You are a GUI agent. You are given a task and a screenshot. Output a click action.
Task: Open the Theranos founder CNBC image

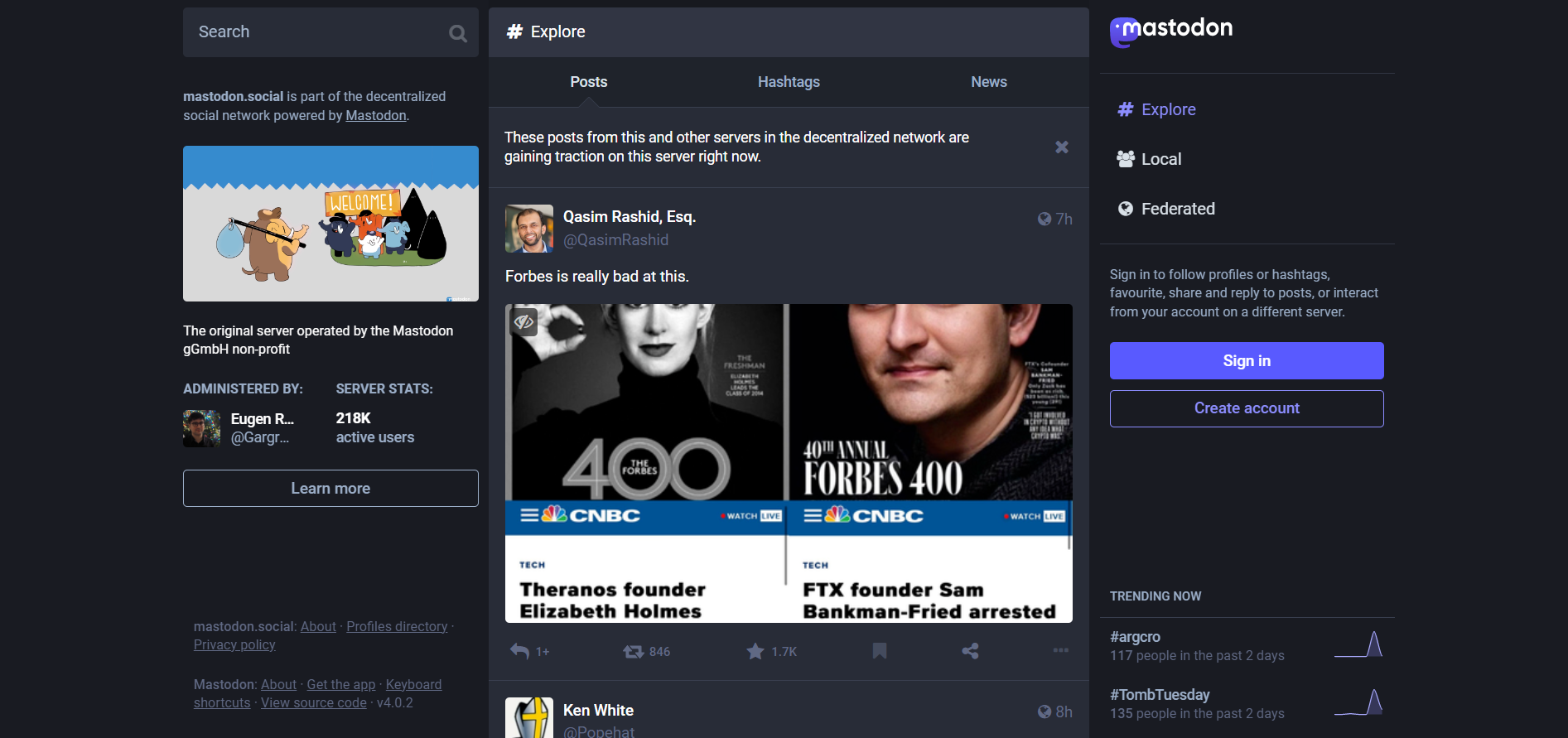click(644, 463)
